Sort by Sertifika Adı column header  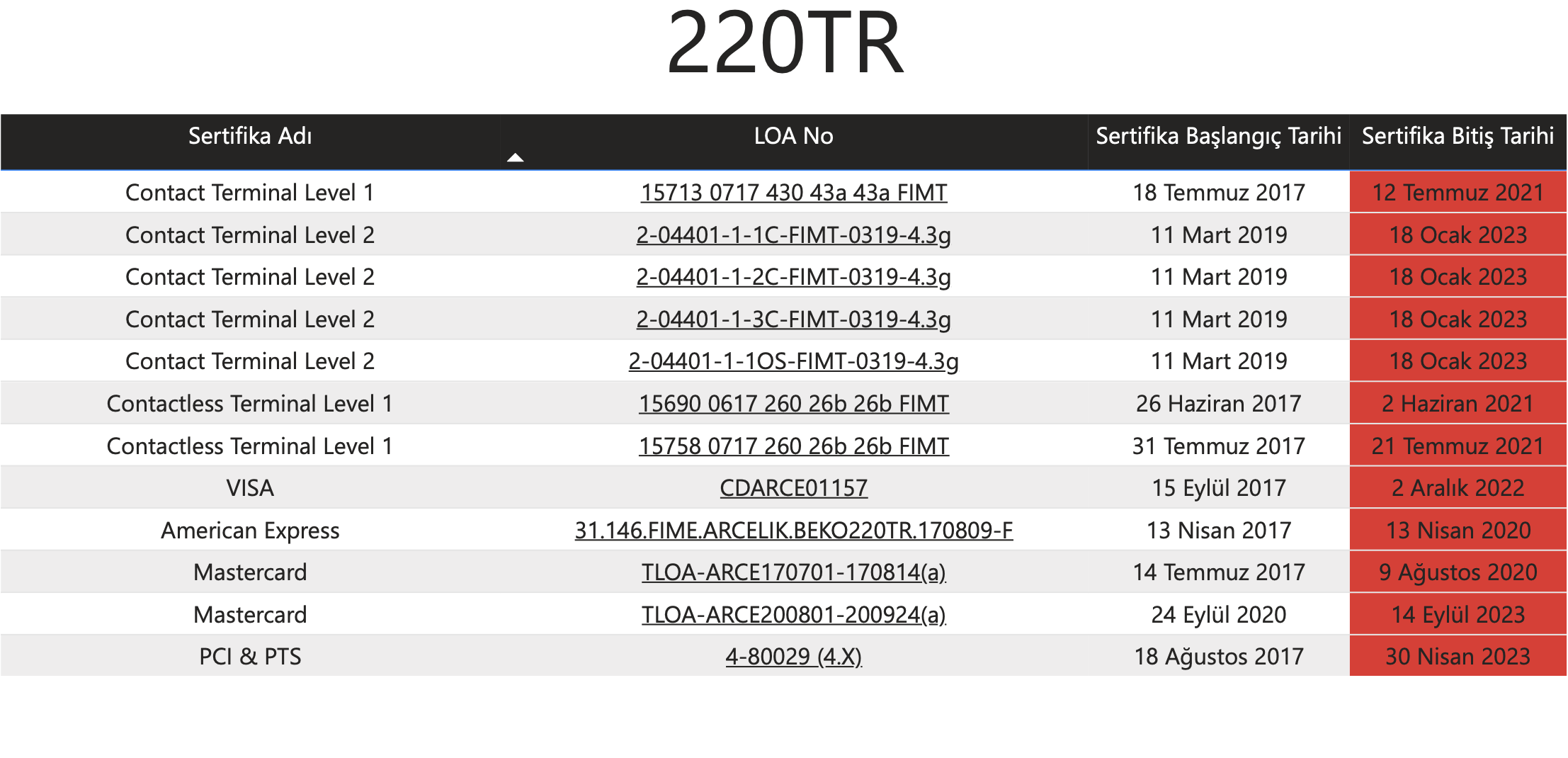tap(250, 136)
